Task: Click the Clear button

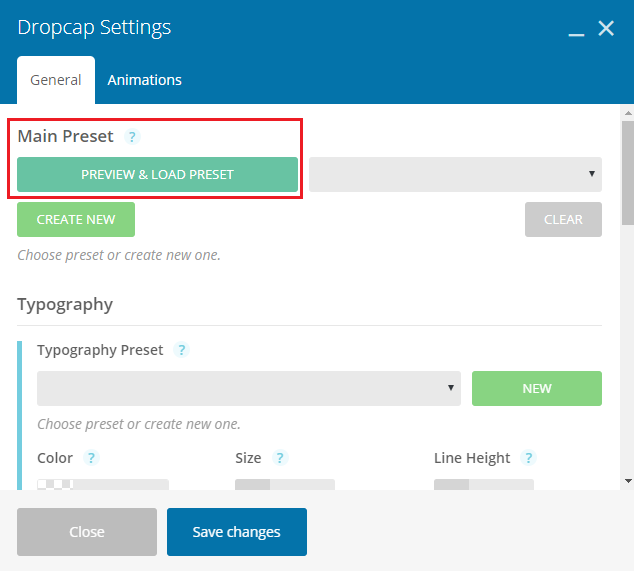Action: [x=563, y=220]
